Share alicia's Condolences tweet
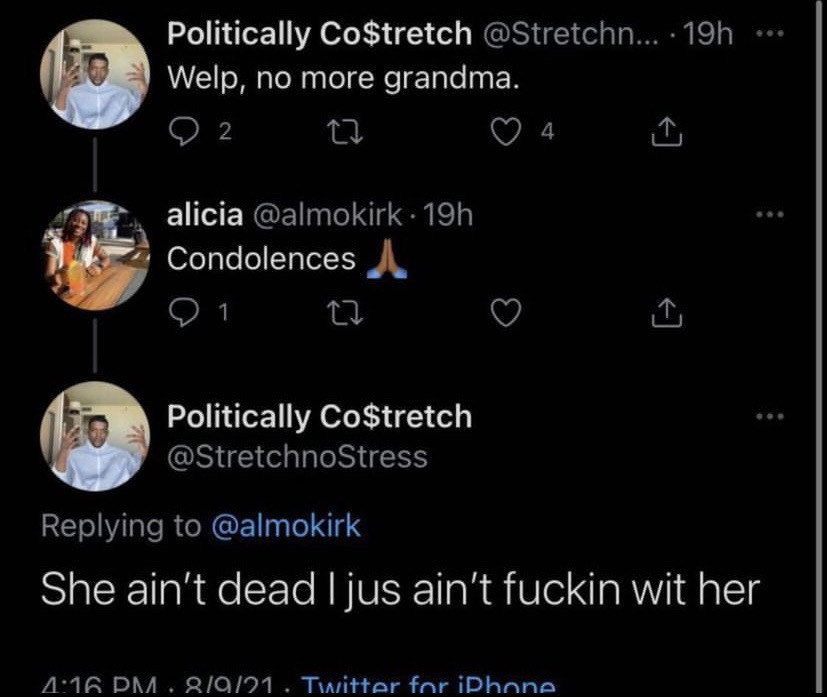 pyautogui.click(x=667, y=315)
